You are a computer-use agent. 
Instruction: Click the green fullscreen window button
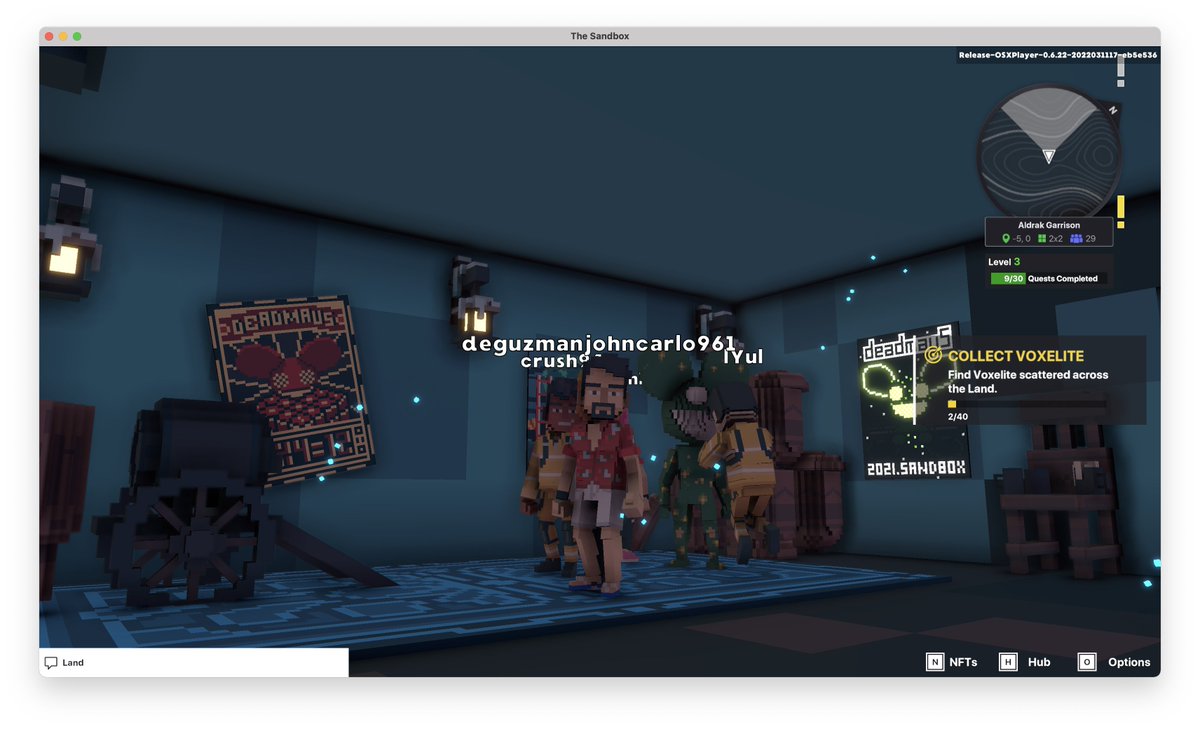[x=77, y=36]
